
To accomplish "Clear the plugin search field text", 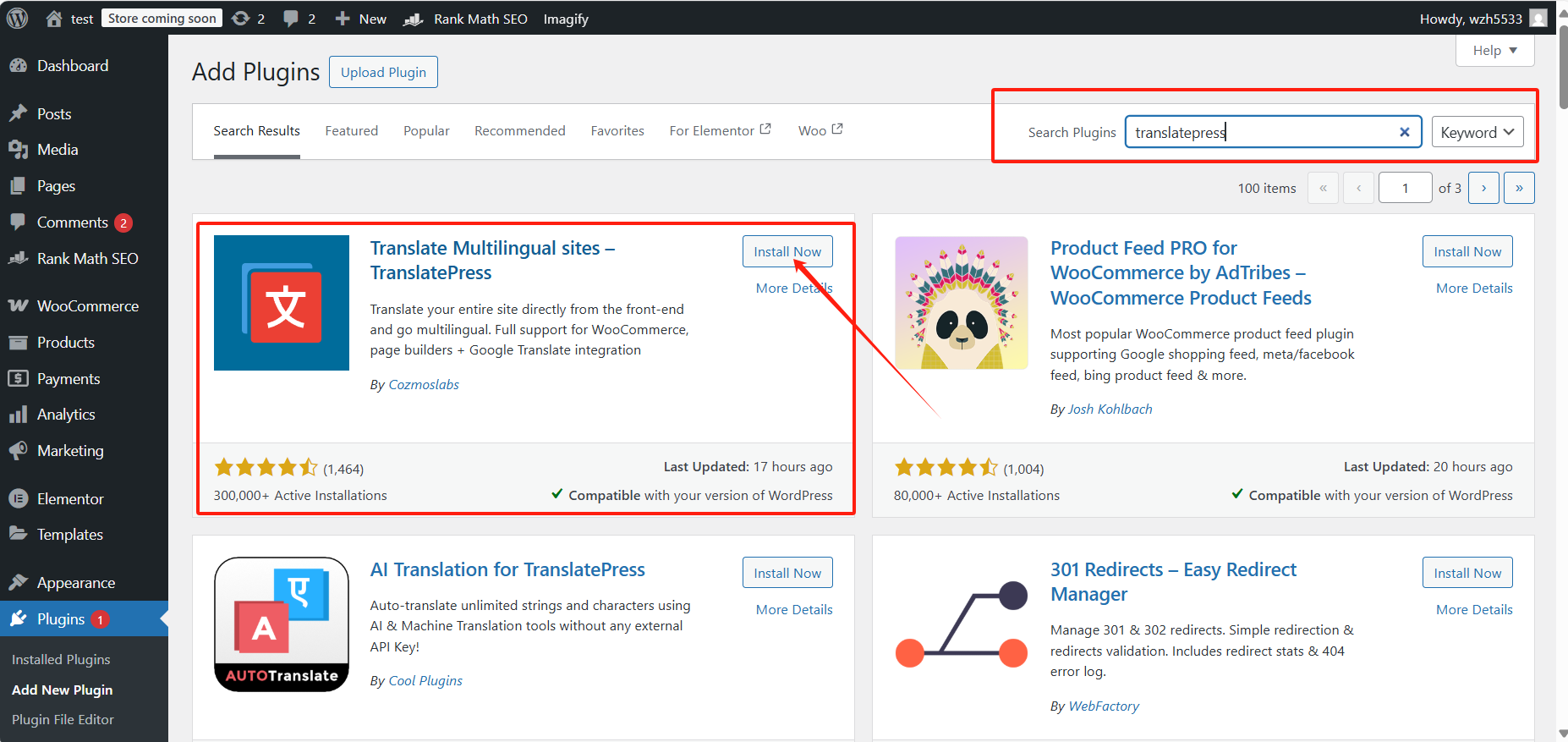I will 1404,132.
